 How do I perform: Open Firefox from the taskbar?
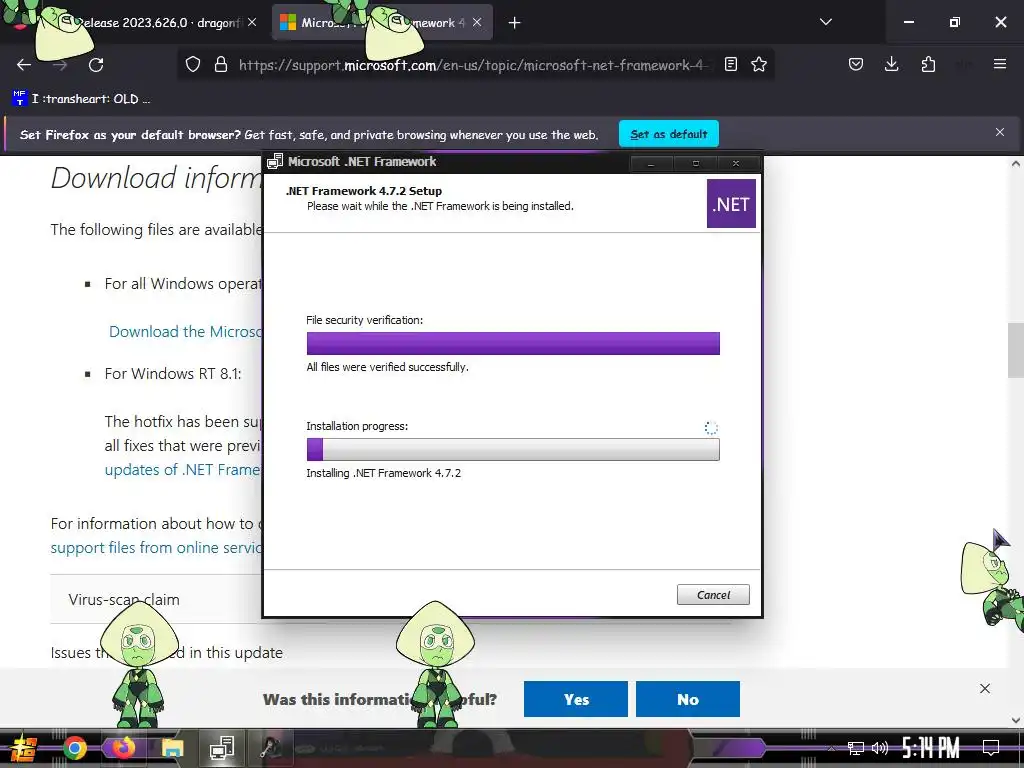[x=122, y=748]
